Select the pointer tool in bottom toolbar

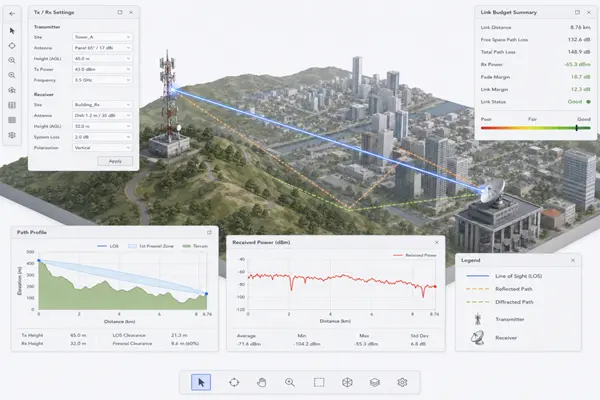201,382
